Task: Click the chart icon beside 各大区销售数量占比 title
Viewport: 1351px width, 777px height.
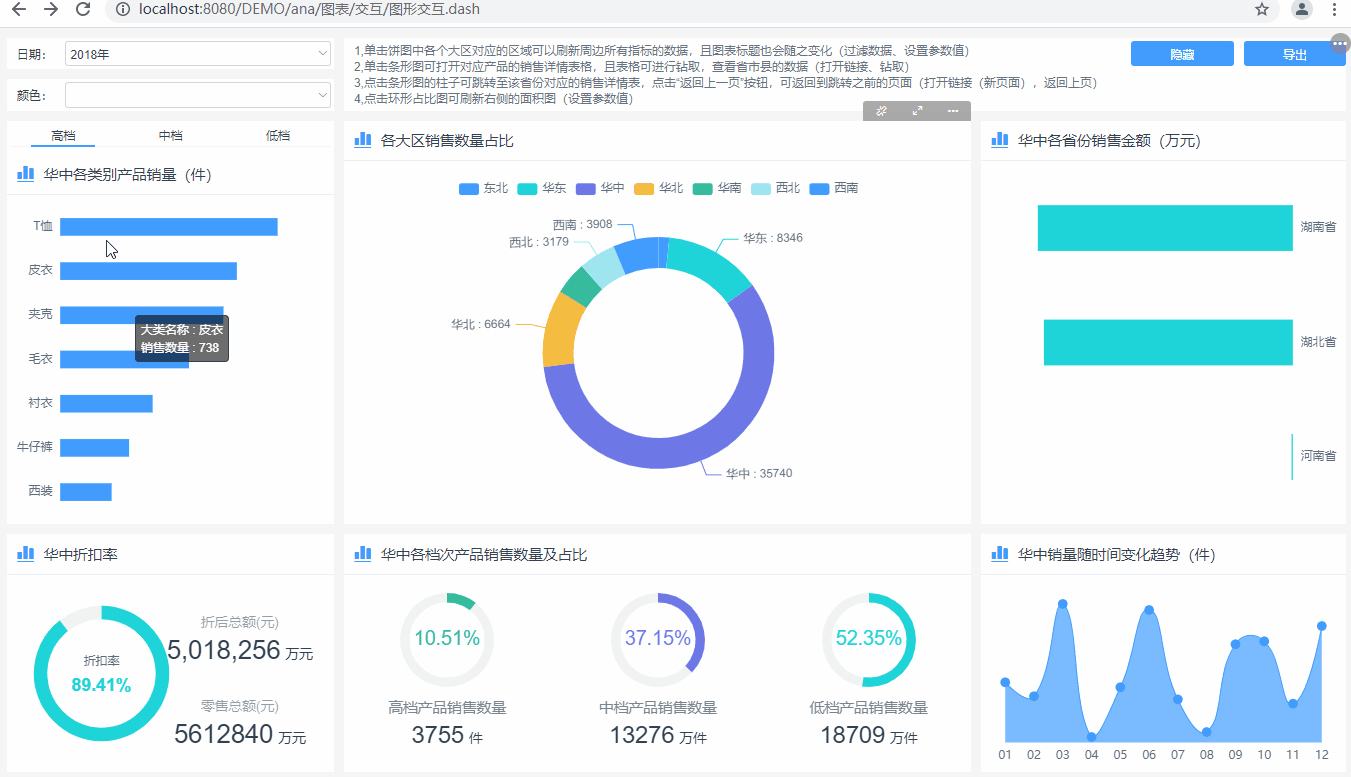Action: tap(362, 140)
